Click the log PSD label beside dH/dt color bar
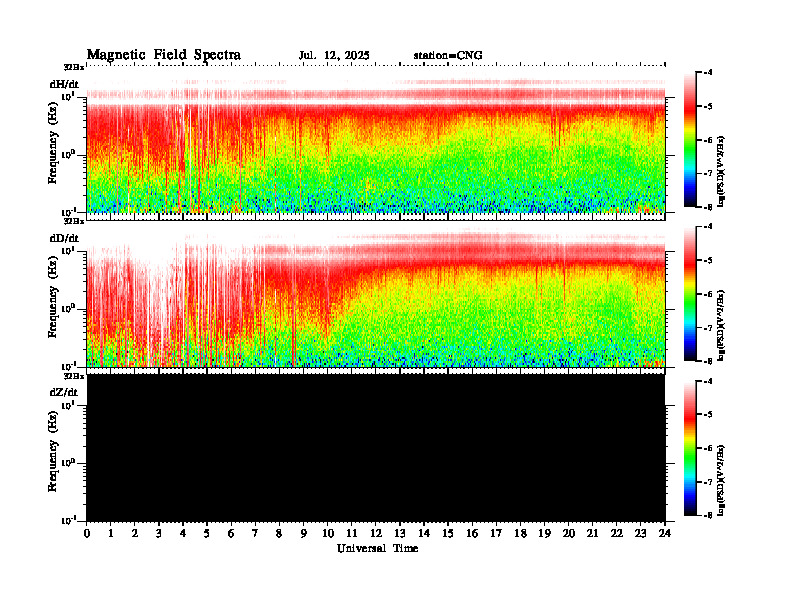This screenshot has width=792, height=612. (721, 171)
